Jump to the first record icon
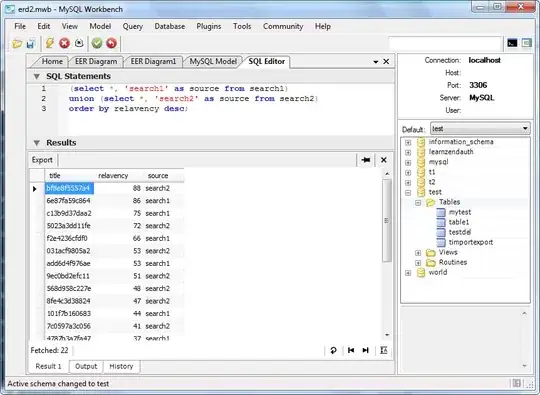Viewport: 540px width, 395px height. (x=351, y=351)
